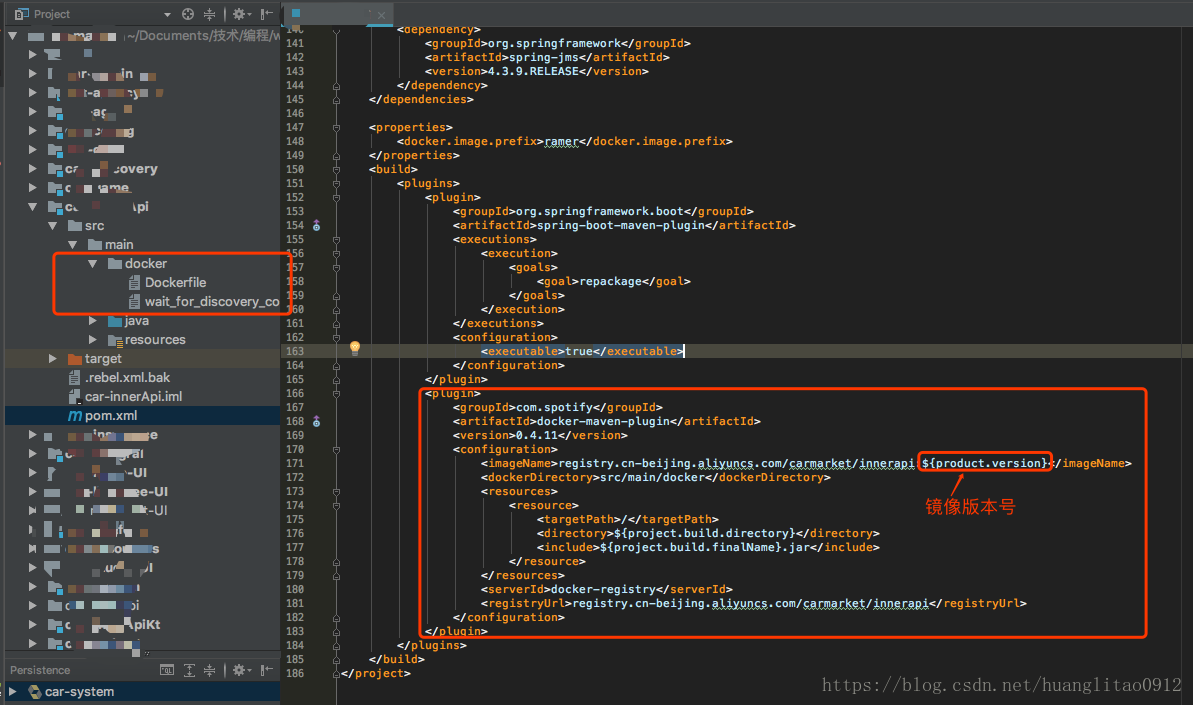Collapse the project root node arrow
The width and height of the screenshot is (1193, 705).
click(12, 36)
